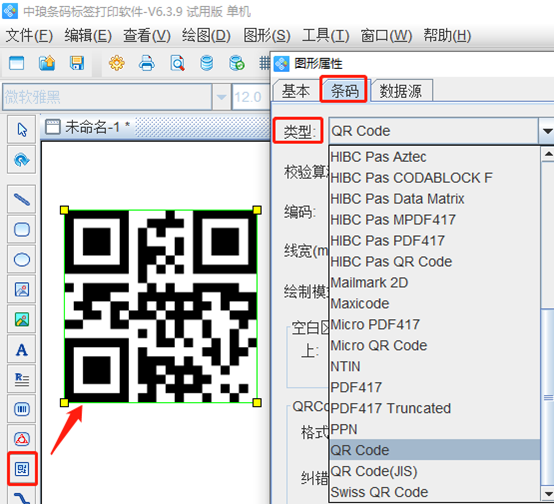This screenshot has height=504, width=554.
Task: Choose HIBC Pas Aztec from list
Action: click(435, 157)
